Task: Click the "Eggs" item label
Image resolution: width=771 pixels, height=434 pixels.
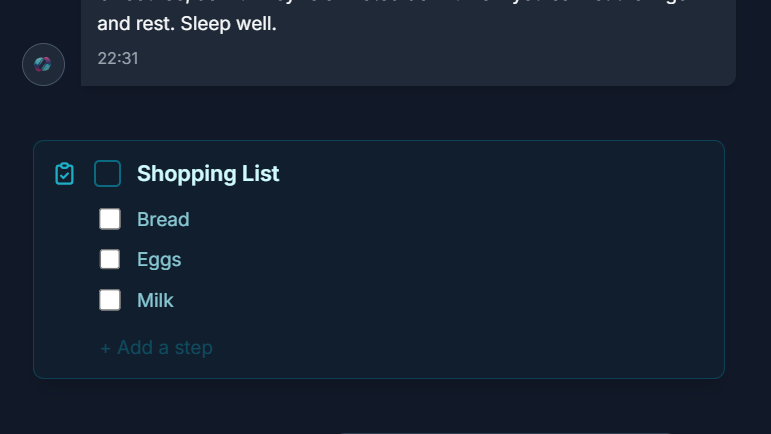Action: [x=159, y=260]
